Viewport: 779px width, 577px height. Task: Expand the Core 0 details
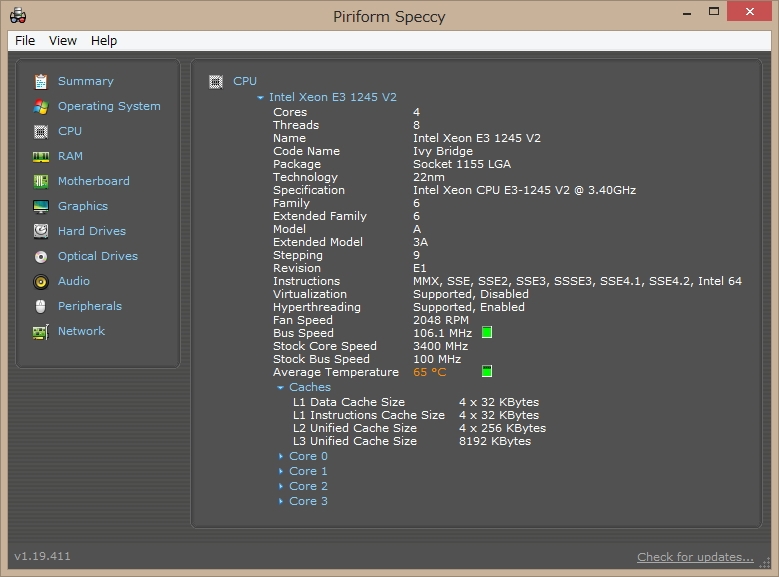[x=281, y=456]
